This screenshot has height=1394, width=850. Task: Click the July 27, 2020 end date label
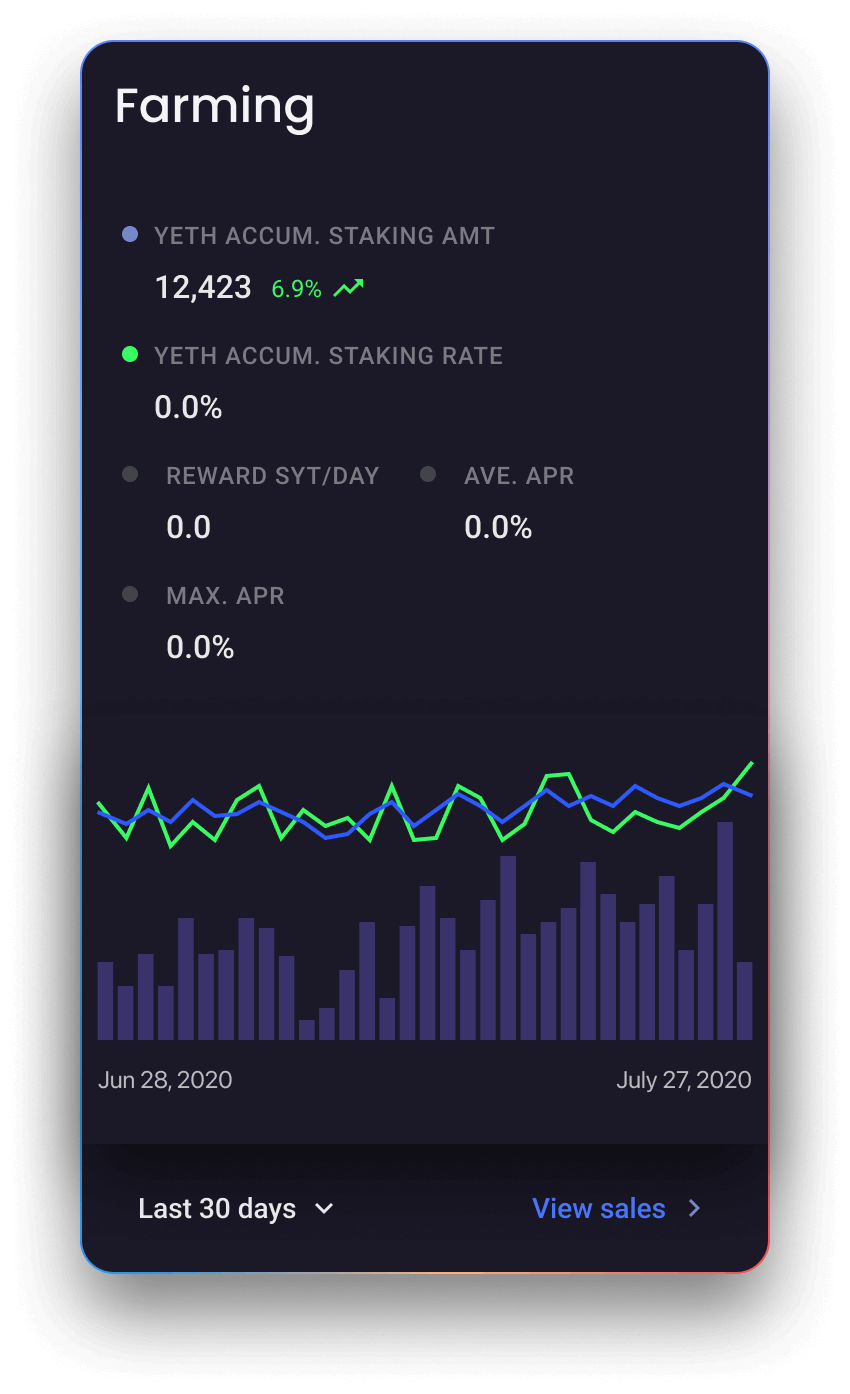pos(683,1080)
